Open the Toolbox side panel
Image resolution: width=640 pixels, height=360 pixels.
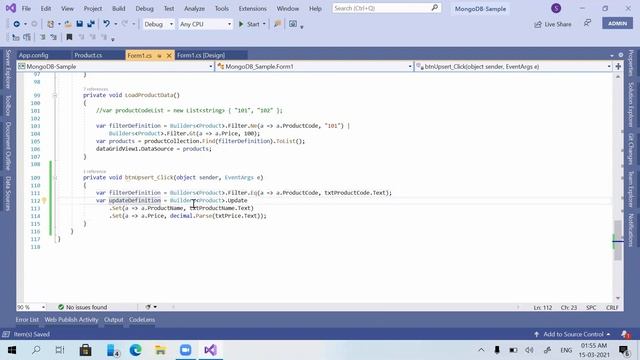[8, 105]
